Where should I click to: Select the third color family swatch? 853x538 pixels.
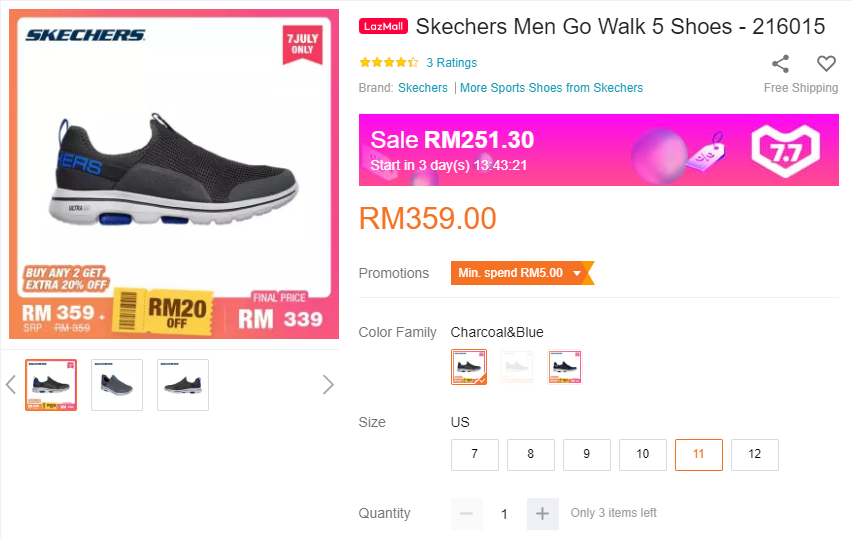tap(565, 367)
